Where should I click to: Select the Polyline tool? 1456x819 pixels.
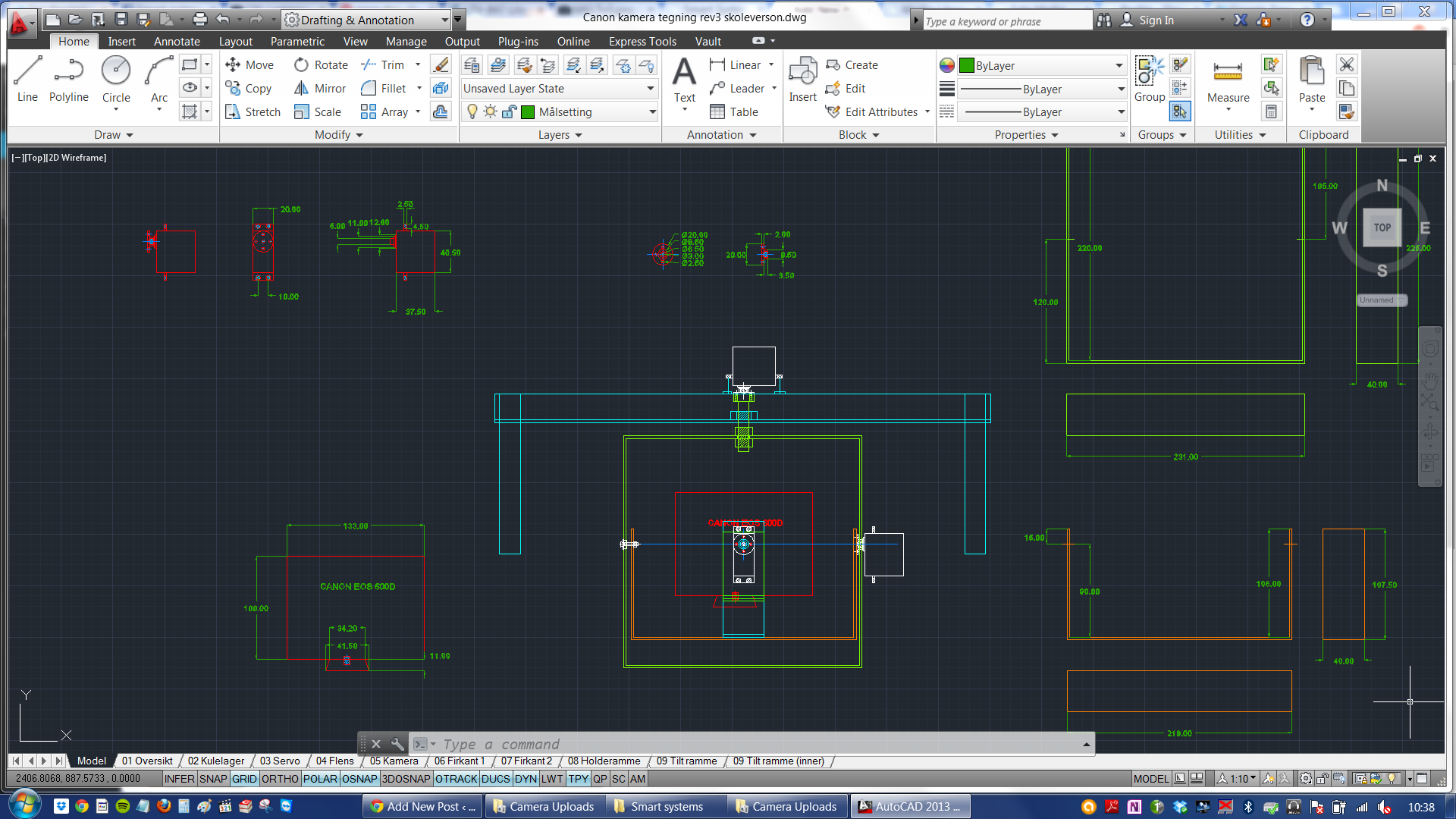click(69, 80)
